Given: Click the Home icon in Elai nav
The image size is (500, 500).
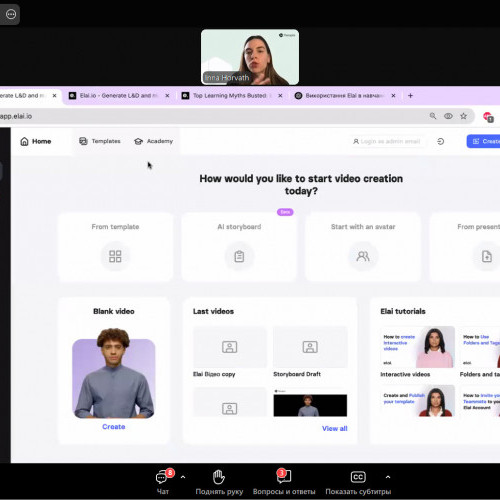Looking at the screenshot, I should click(24, 141).
